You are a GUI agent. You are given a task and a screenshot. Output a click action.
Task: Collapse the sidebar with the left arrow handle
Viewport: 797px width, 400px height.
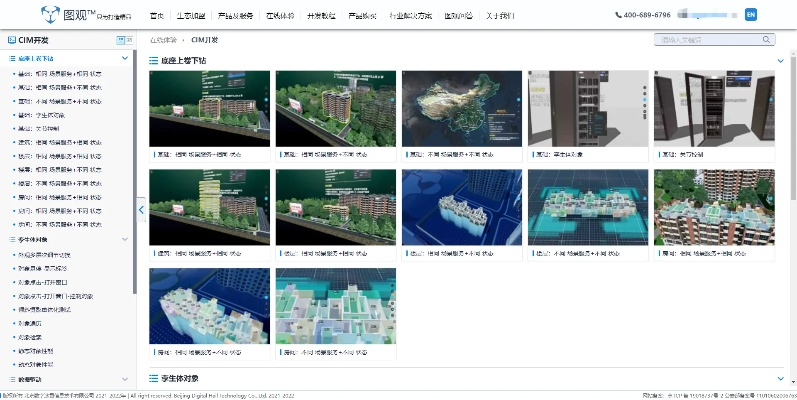click(x=141, y=210)
